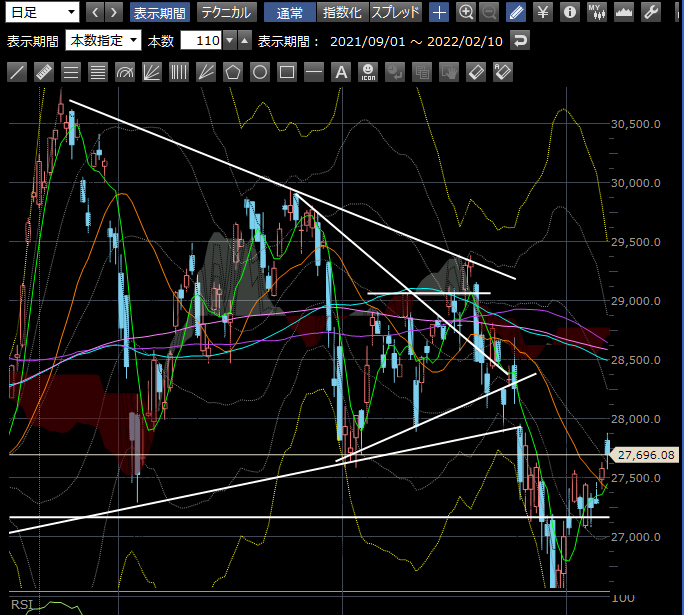Toggle the crosshair cursor button
Image resolution: width=684 pixels, height=615 pixels.
click(439, 13)
